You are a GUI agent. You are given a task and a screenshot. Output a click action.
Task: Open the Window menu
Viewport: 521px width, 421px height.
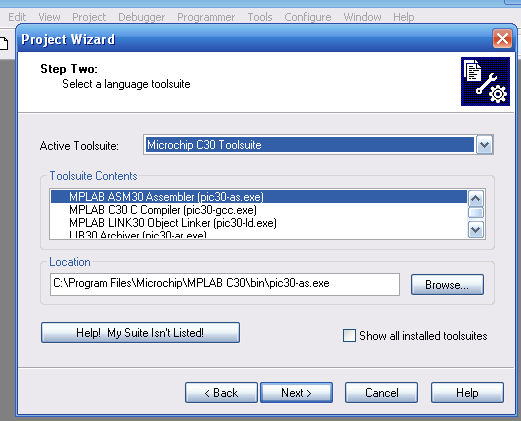point(362,17)
